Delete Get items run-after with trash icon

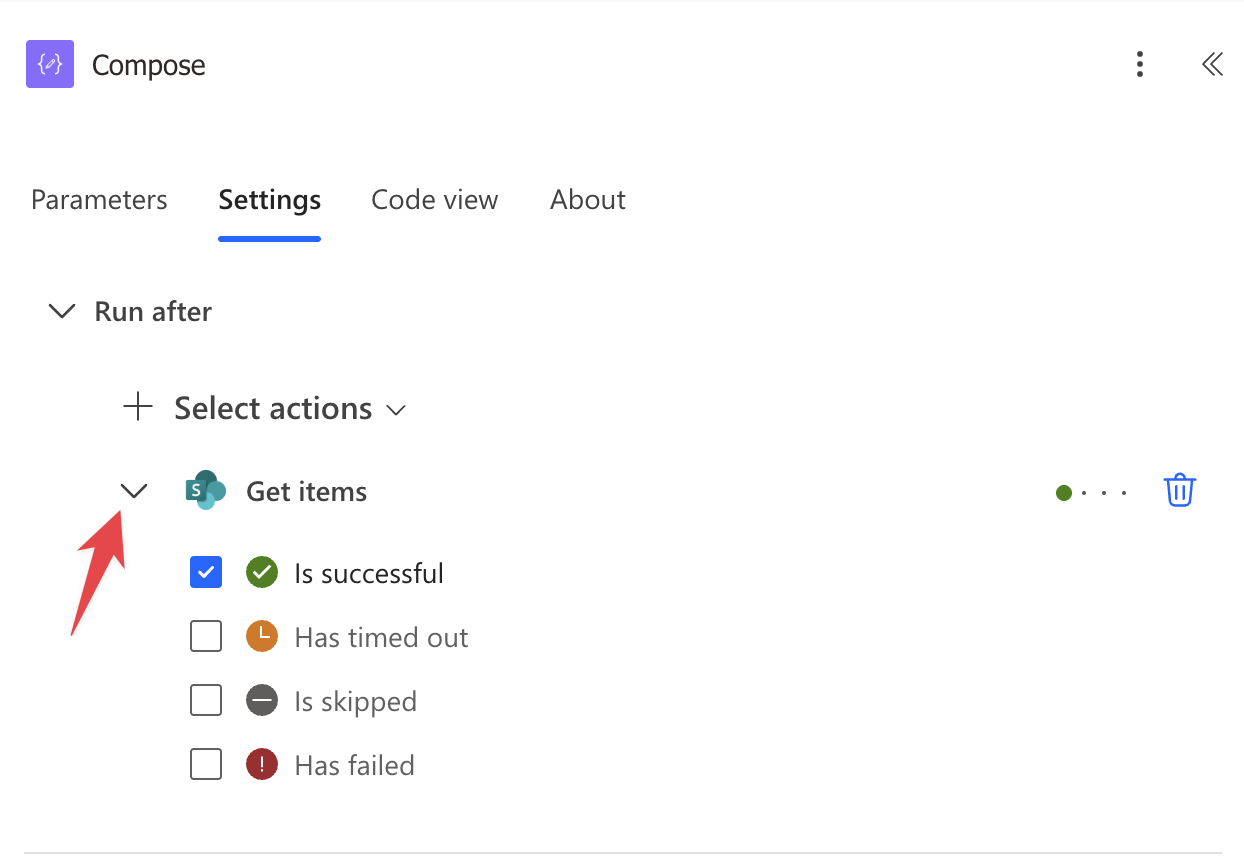(1180, 491)
